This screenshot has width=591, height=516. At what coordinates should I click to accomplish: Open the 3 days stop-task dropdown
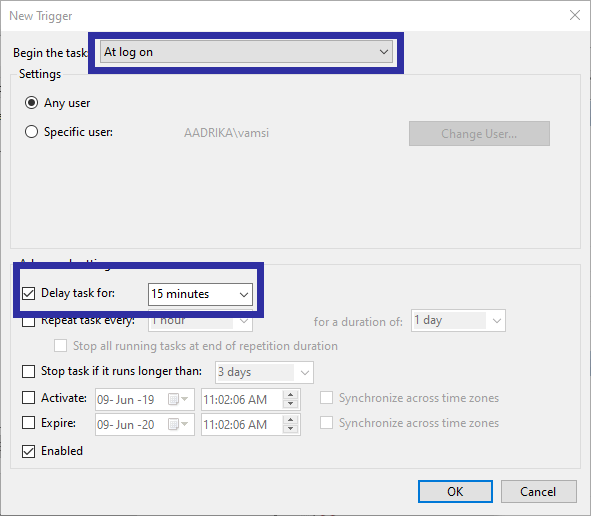click(264, 372)
